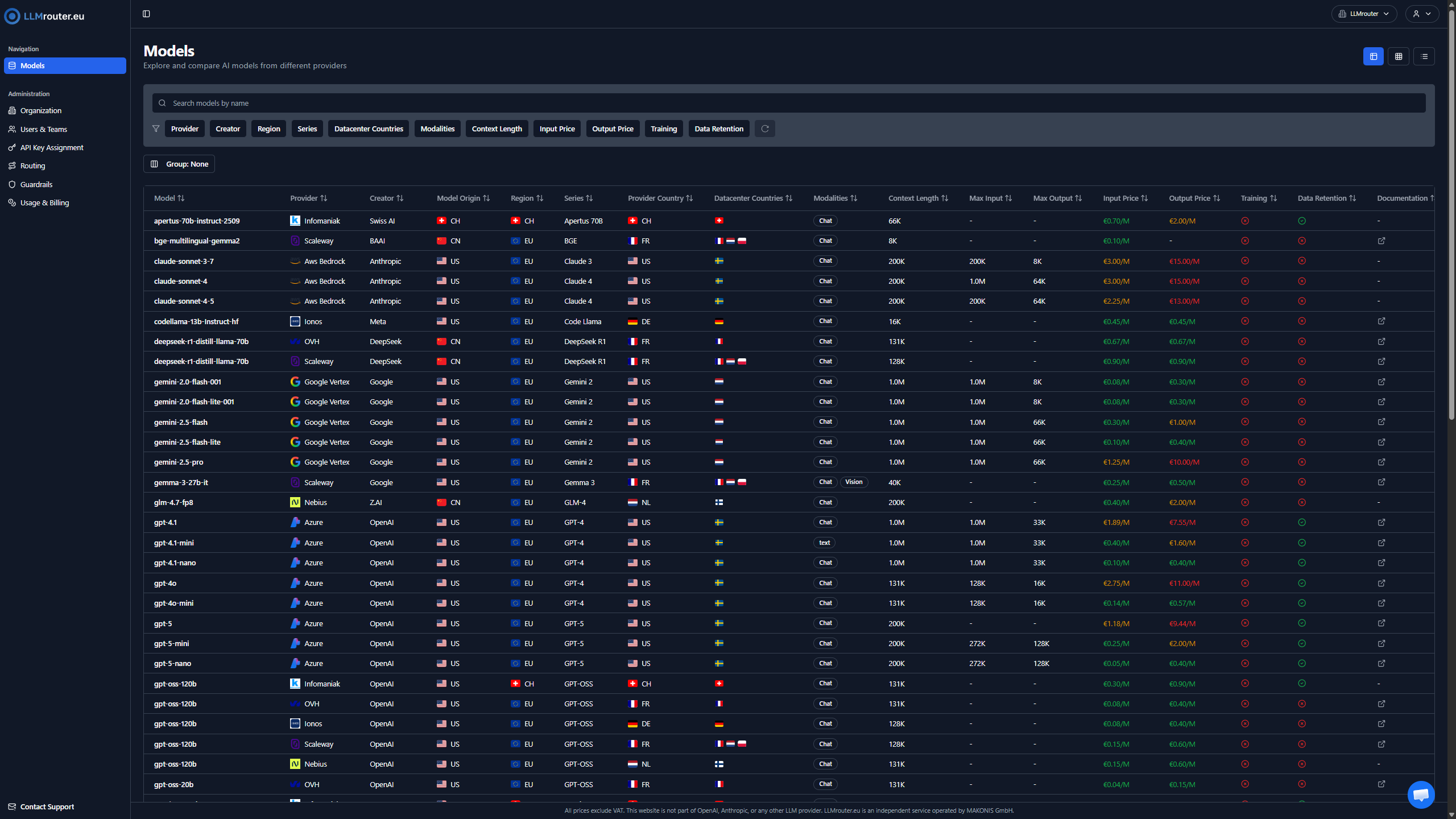Open documentation link for gpt-4o row

(1381, 583)
